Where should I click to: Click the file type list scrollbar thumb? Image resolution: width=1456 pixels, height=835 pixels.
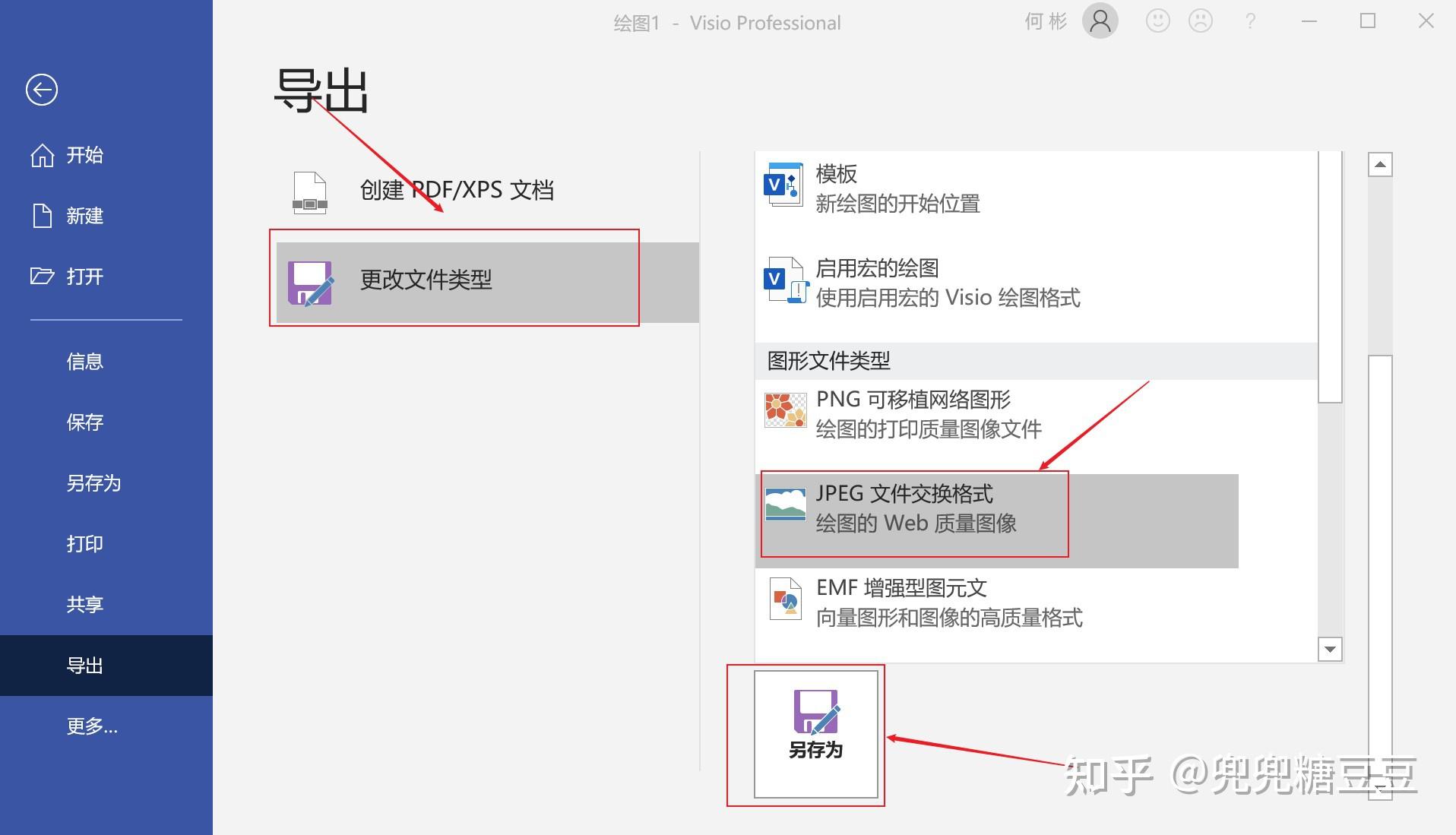pos(1330,277)
